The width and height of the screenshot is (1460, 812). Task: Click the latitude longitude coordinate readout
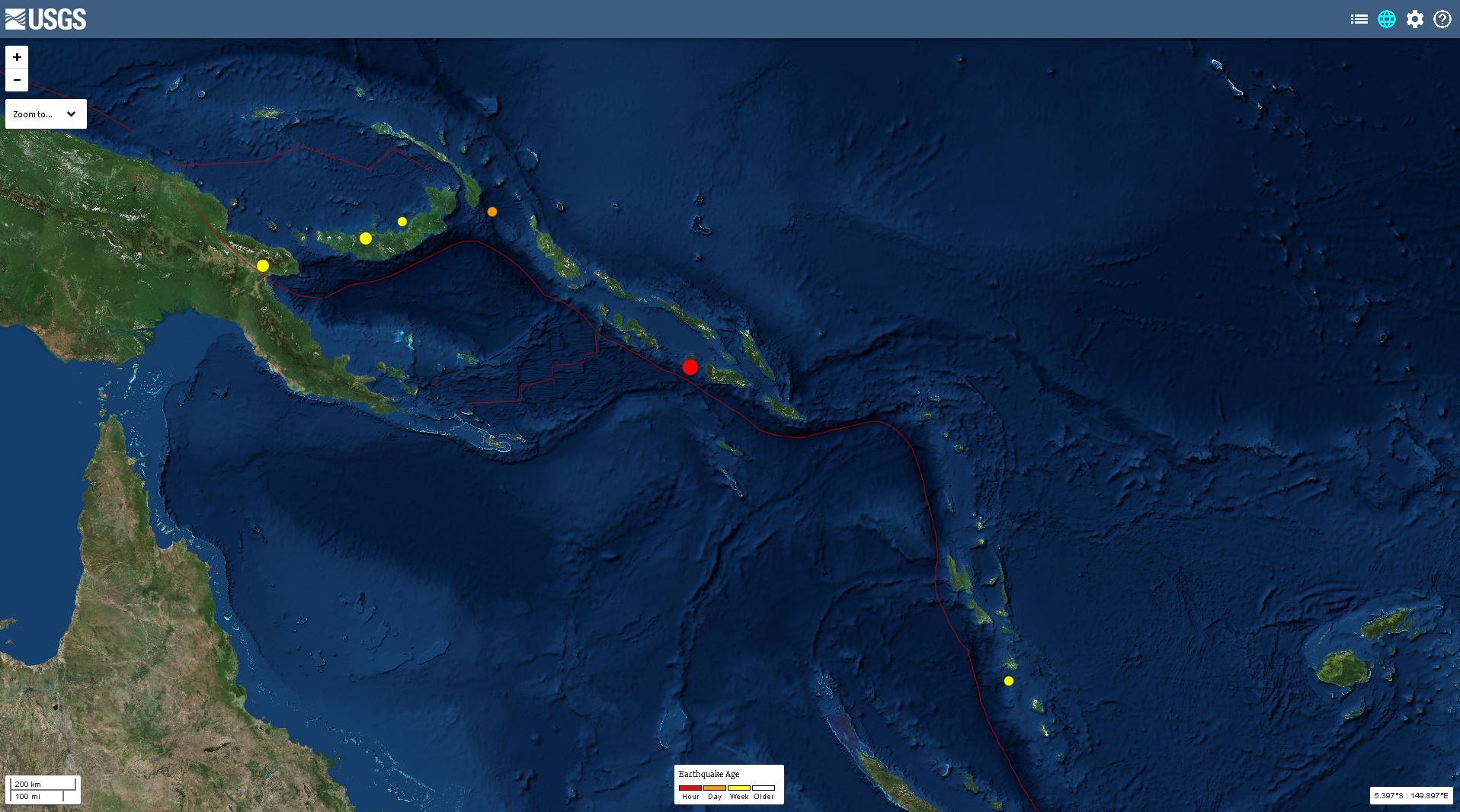point(1410,795)
